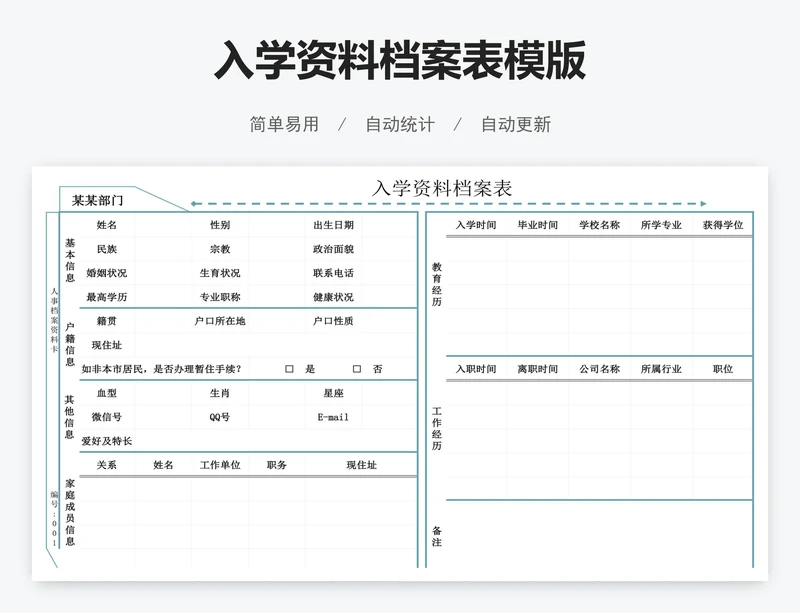Select the 爱好及特长 label cell
This screenshot has width=800, height=613.
[107, 441]
